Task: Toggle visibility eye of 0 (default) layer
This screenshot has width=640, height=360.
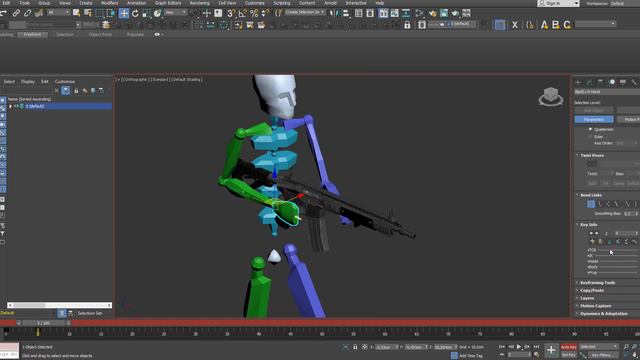Action: [x=16, y=106]
